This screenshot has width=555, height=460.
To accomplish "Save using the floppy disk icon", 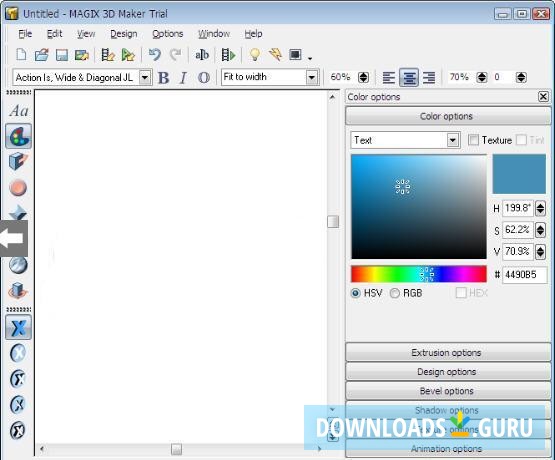I will point(62,55).
